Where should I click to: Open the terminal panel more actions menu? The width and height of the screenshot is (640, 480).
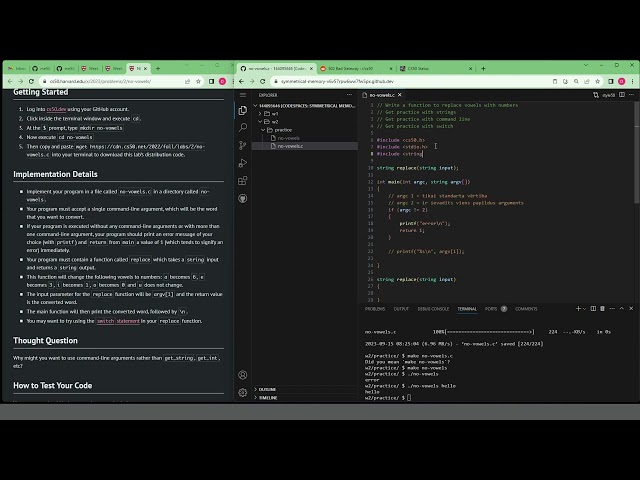pyautogui.click(x=612, y=309)
